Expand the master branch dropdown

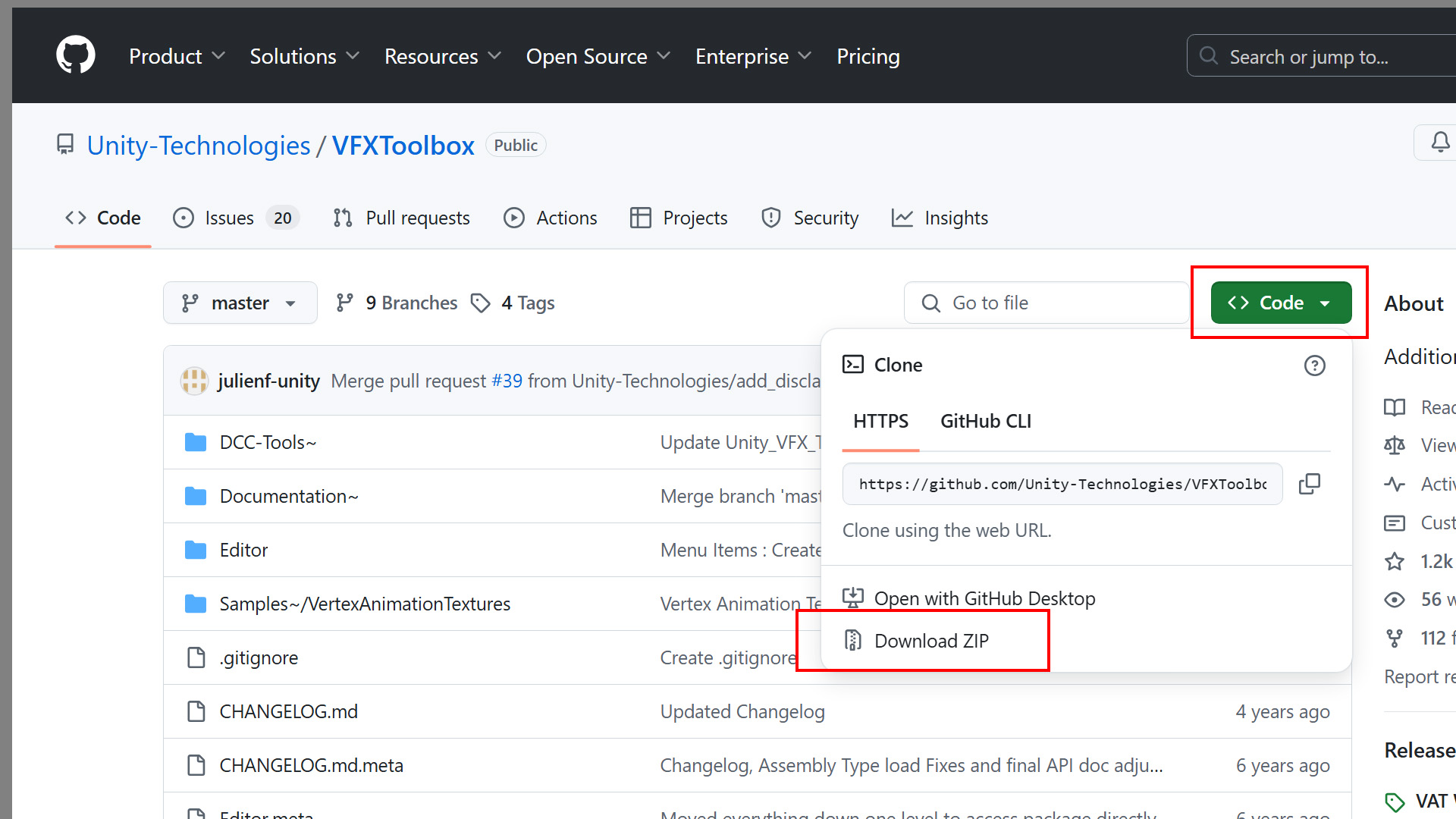point(240,303)
